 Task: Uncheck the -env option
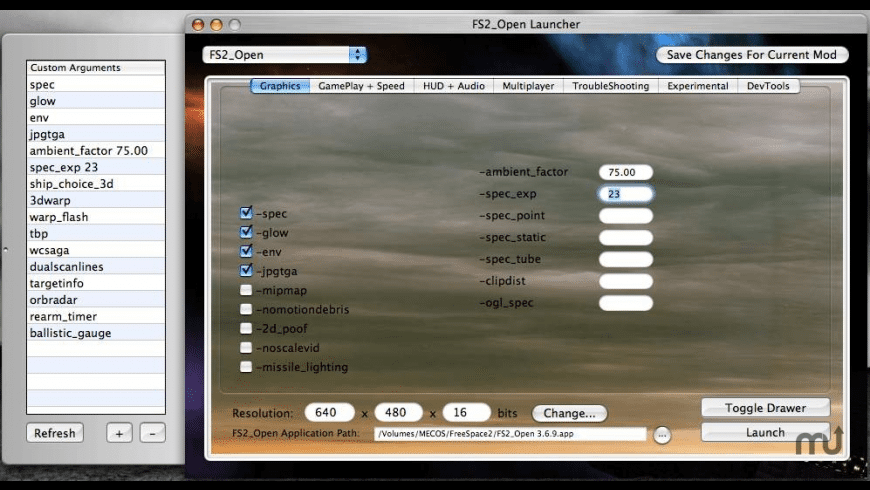pyautogui.click(x=246, y=251)
